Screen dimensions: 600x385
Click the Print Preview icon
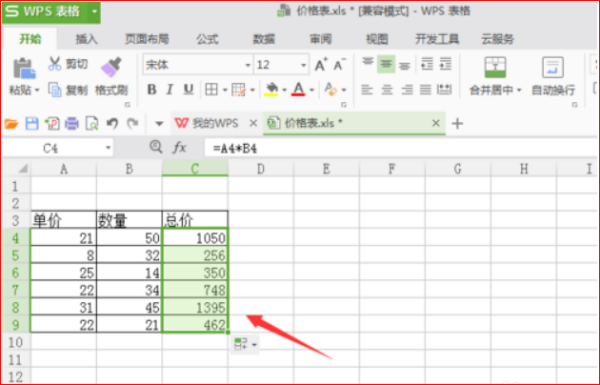(92, 124)
